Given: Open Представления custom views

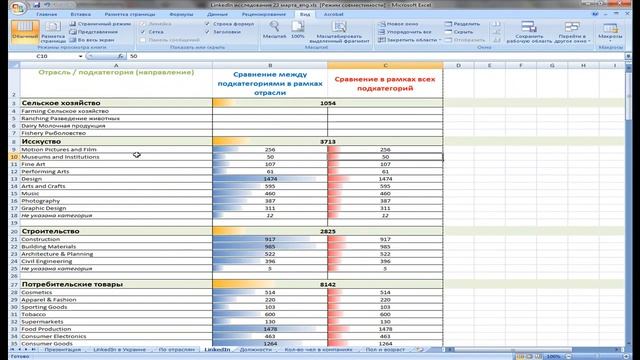Looking at the screenshot, I should pos(93,32).
